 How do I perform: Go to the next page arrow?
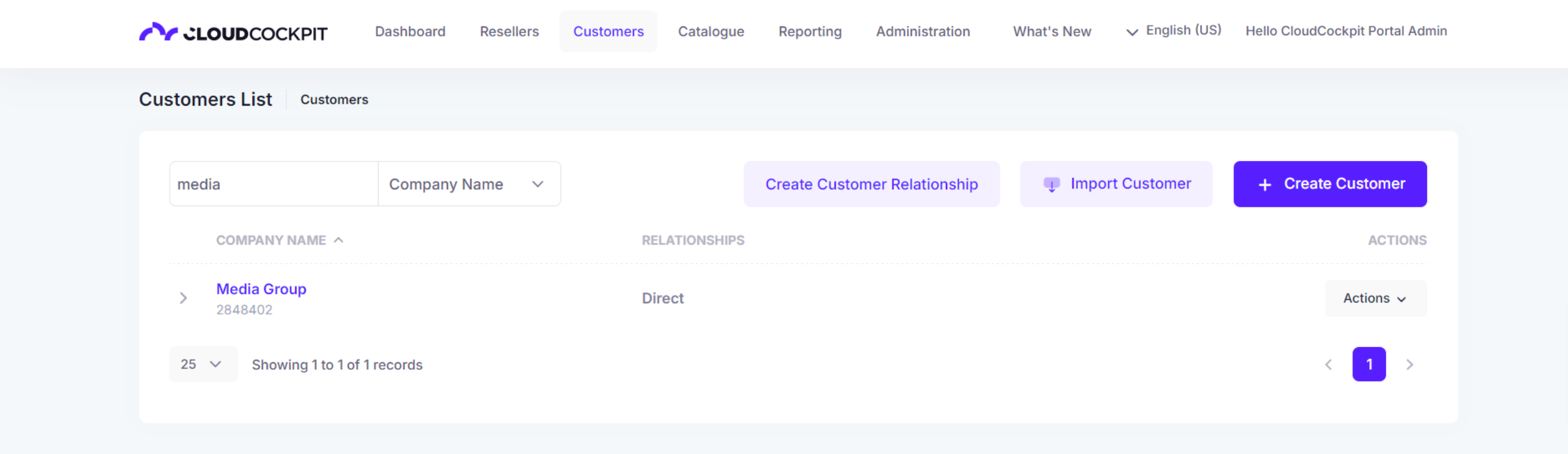[1410, 365]
